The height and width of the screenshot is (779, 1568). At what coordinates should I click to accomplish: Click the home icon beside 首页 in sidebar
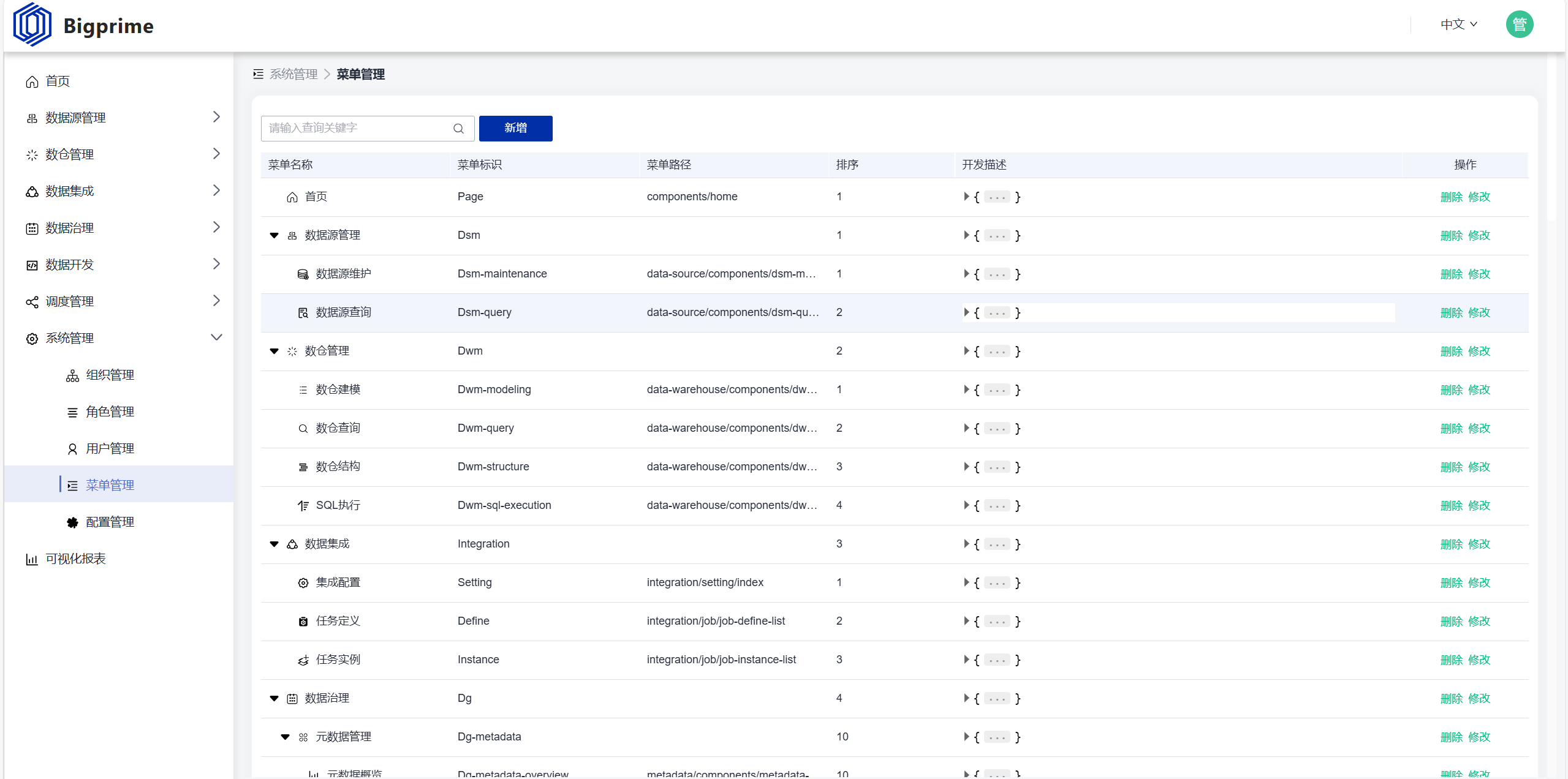pos(32,81)
